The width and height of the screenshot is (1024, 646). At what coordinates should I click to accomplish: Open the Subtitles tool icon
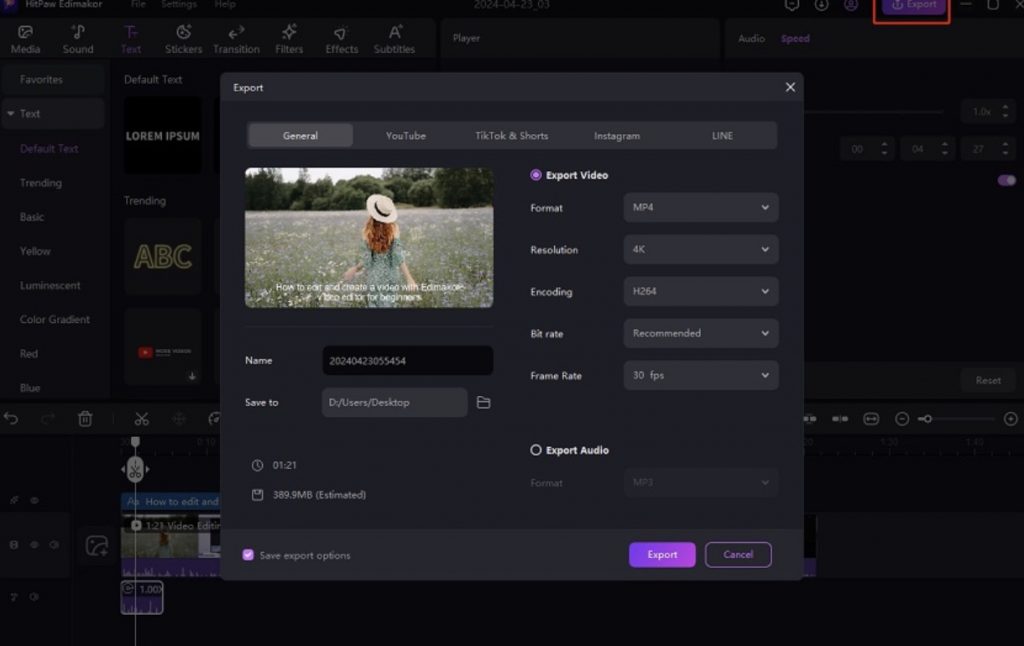point(394,33)
